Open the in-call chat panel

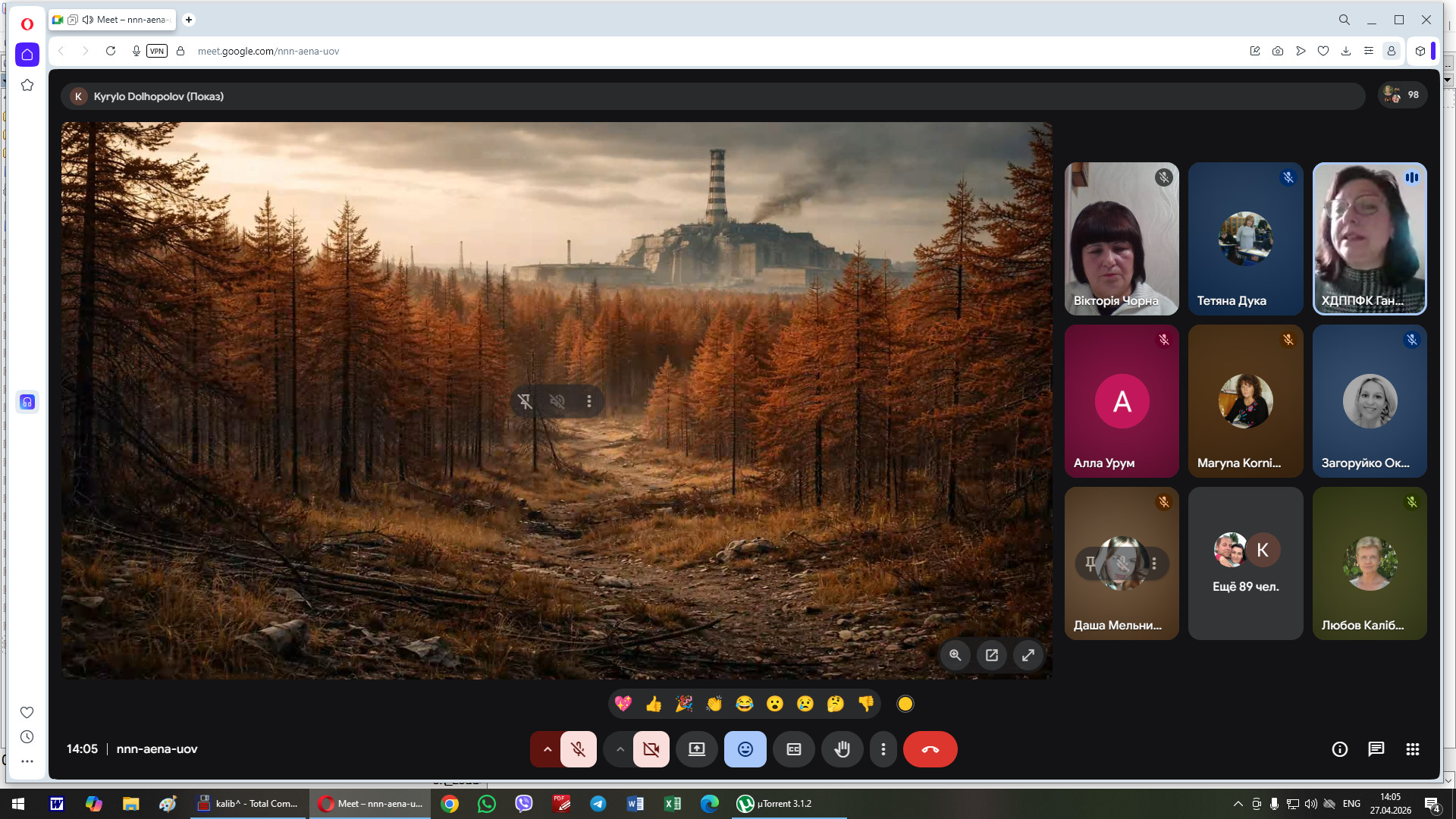pos(1376,749)
